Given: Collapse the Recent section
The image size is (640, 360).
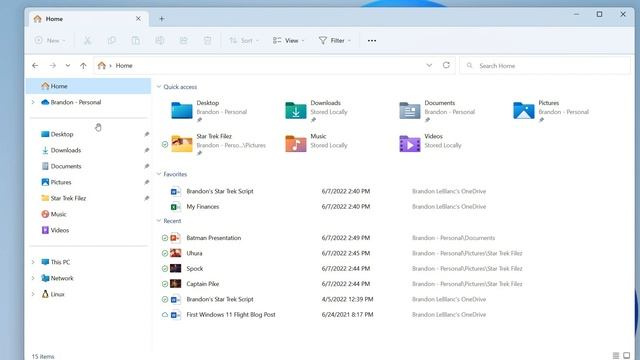Looking at the screenshot, I should click(159, 221).
